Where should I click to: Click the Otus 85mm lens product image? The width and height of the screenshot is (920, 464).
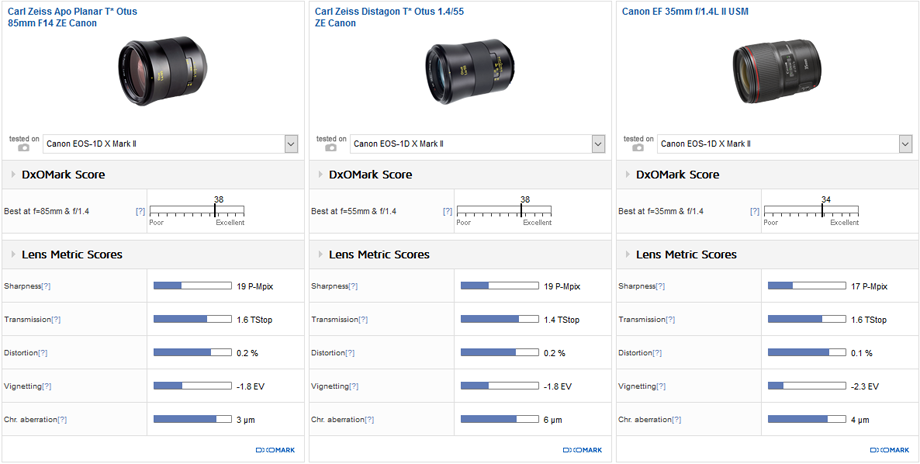[163, 71]
